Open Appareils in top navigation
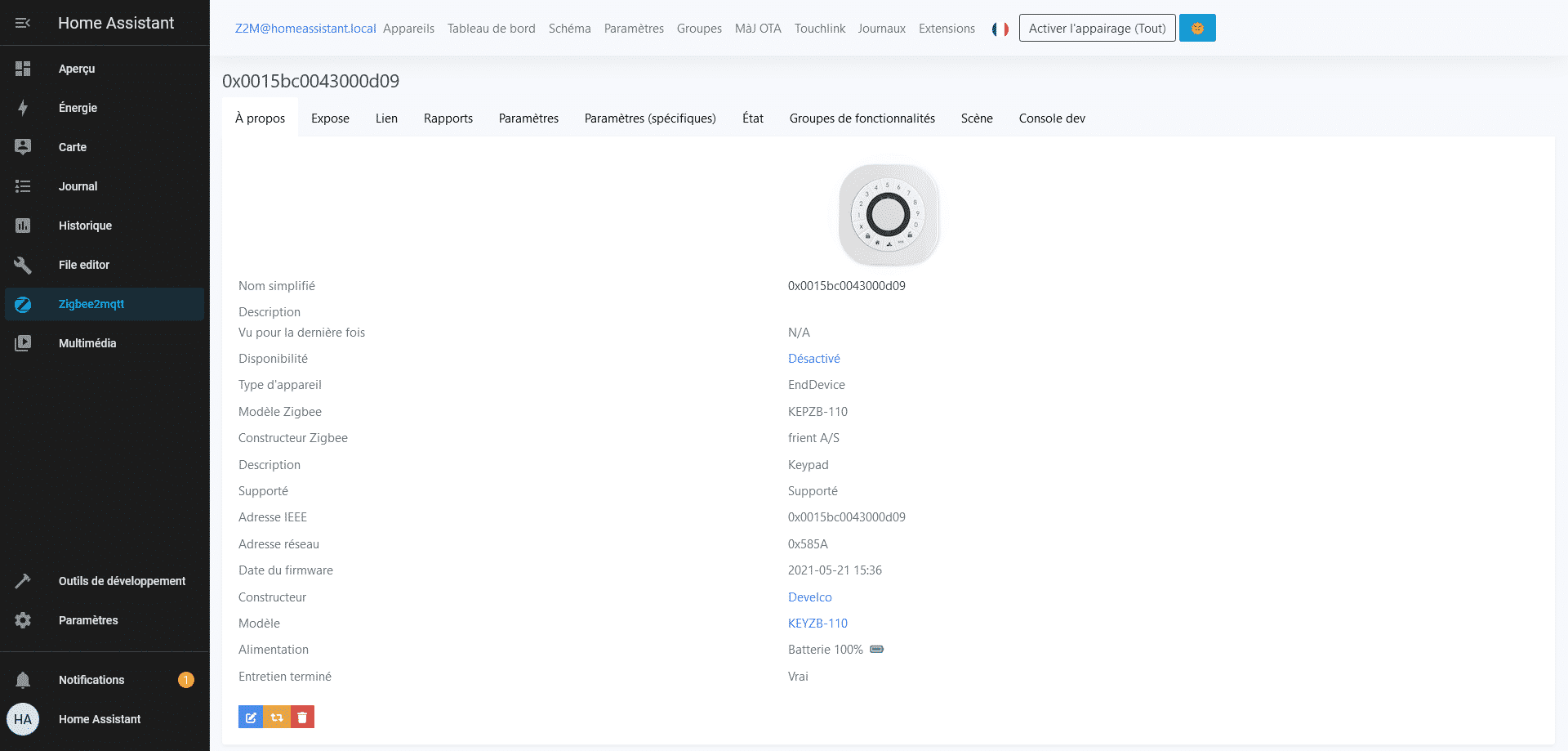Image resolution: width=1568 pixels, height=751 pixels. (408, 29)
